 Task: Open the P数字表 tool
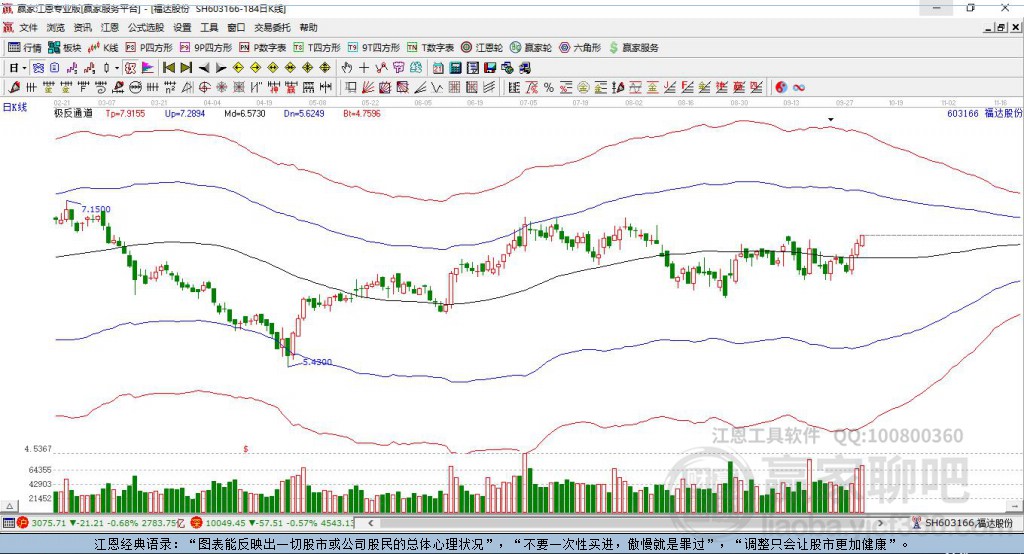coord(263,48)
